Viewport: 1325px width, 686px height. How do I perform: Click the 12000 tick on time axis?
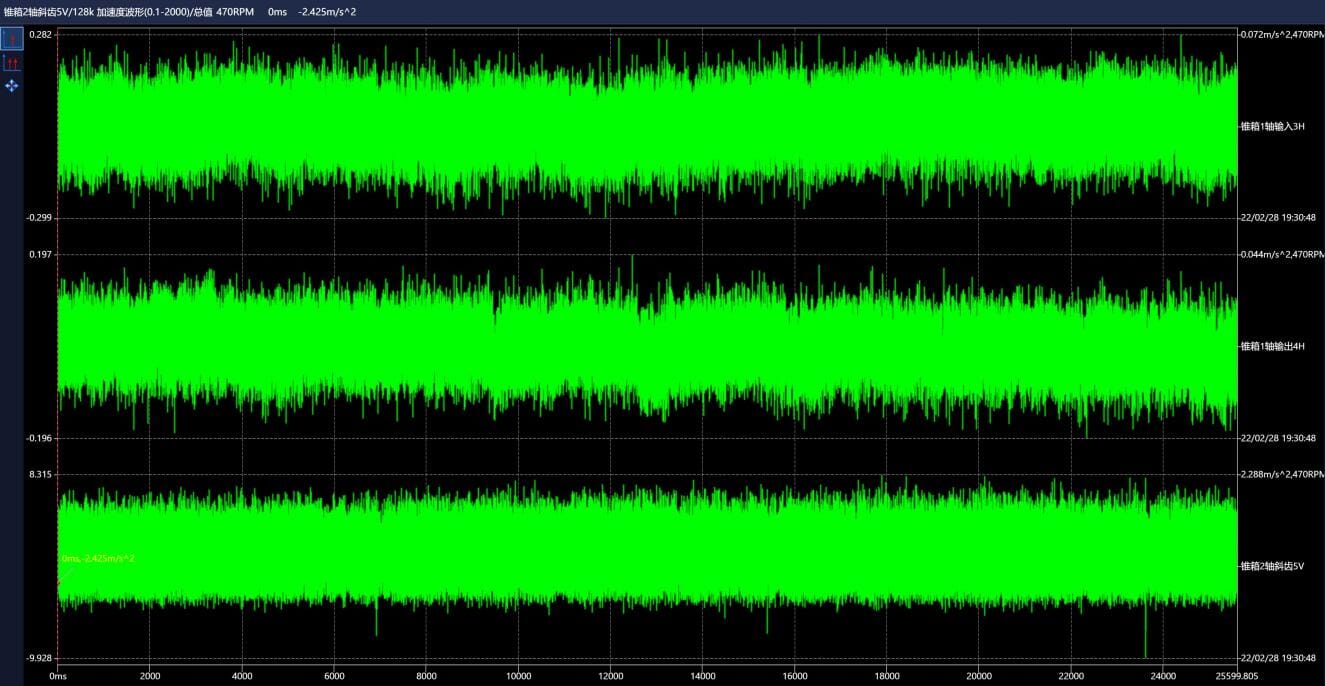pyautogui.click(x=609, y=676)
